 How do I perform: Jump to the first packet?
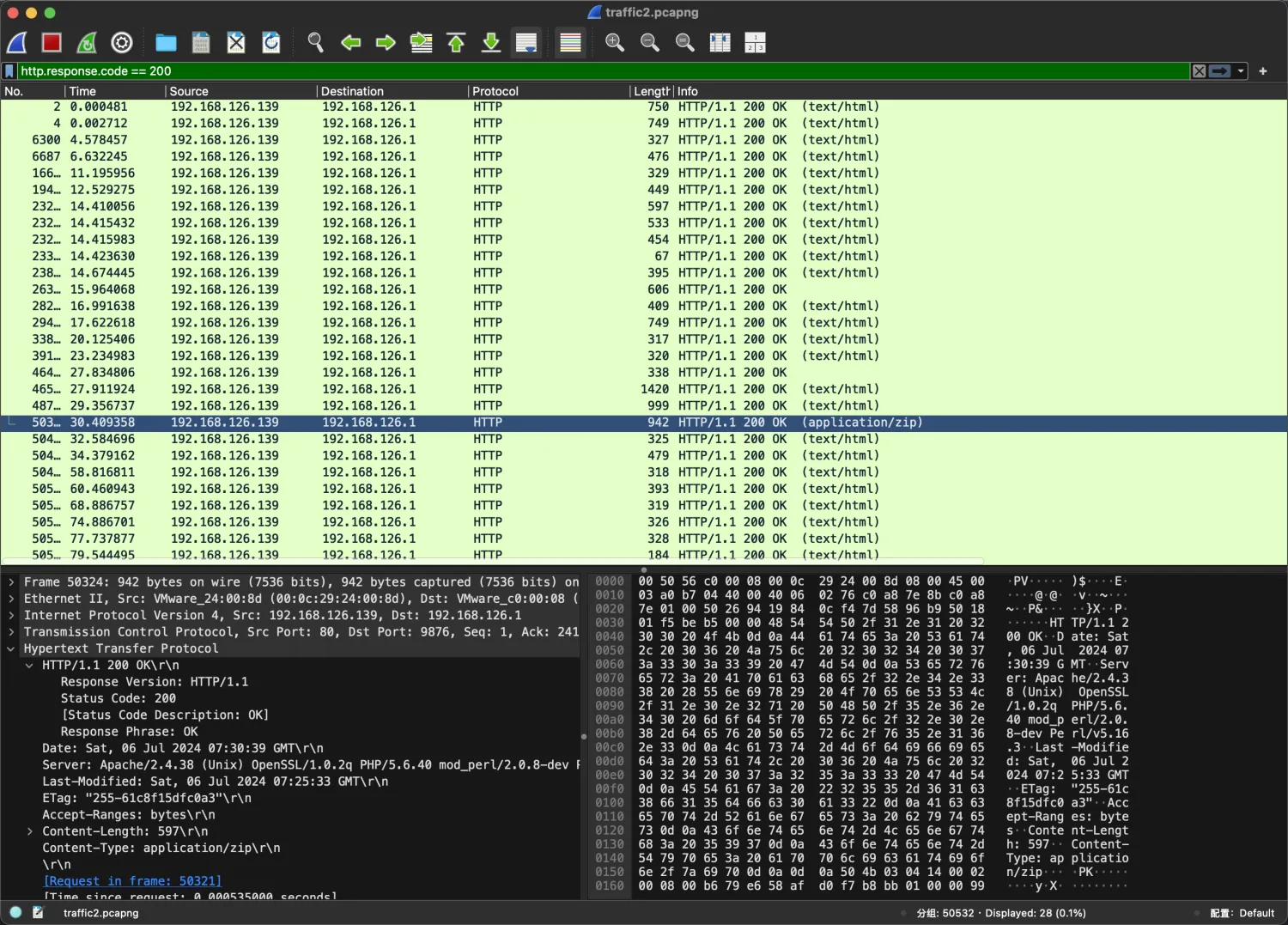pyautogui.click(x=456, y=42)
